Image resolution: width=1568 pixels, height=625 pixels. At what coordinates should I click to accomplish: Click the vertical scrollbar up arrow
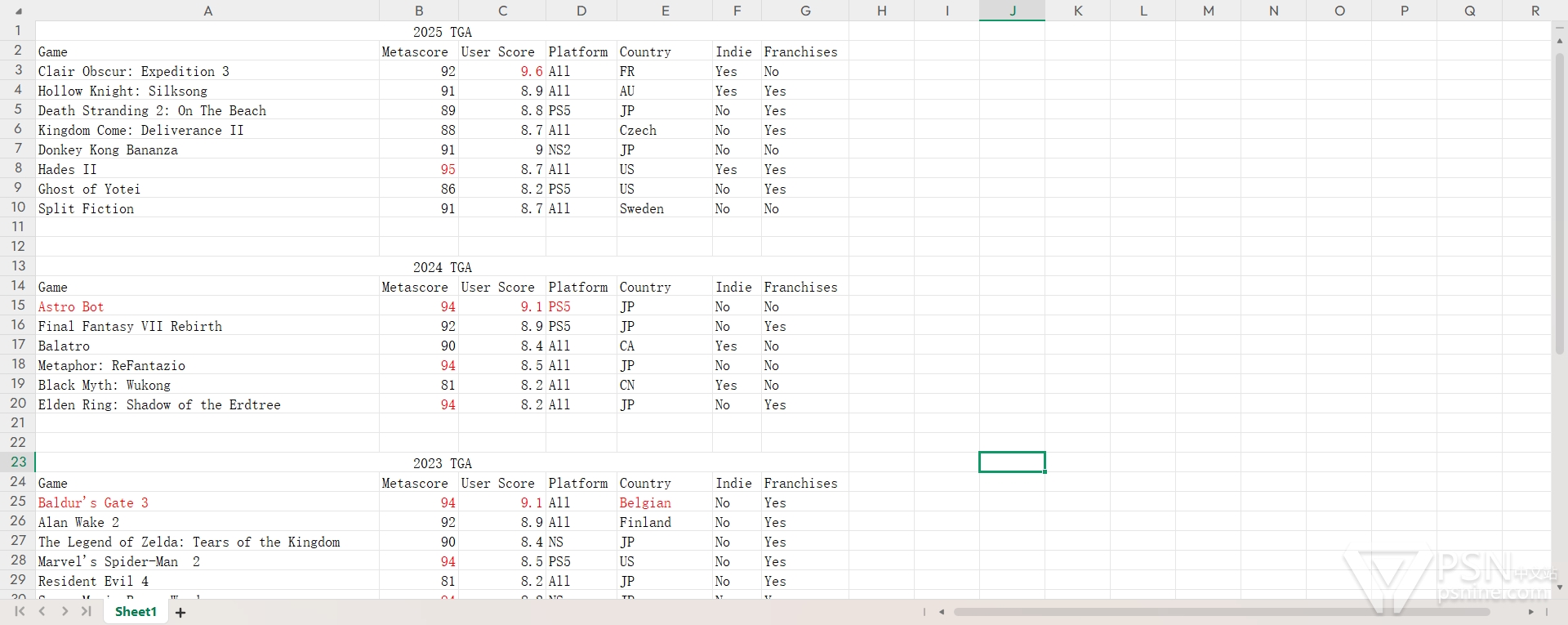pos(1559,40)
